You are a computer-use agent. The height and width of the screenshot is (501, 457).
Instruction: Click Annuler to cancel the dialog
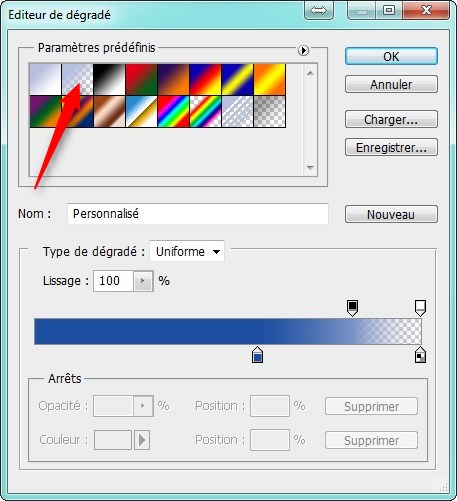(391, 84)
